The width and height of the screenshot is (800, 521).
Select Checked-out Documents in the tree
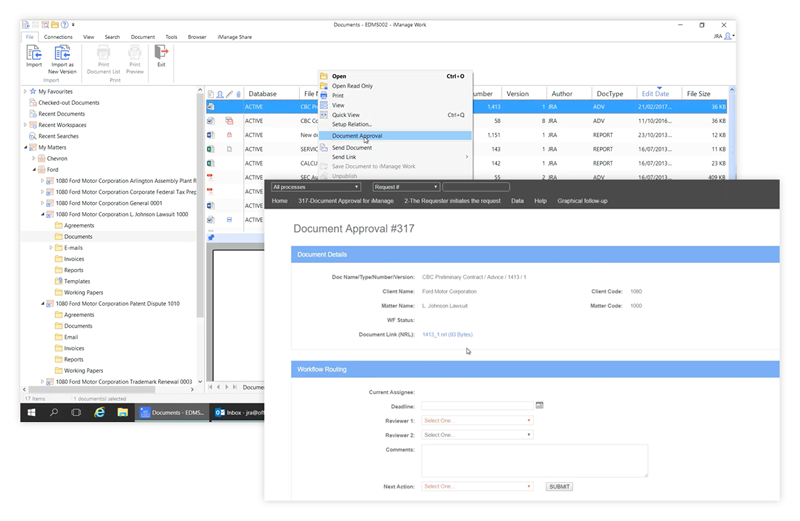pyautogui.click(x=69, y=103)
